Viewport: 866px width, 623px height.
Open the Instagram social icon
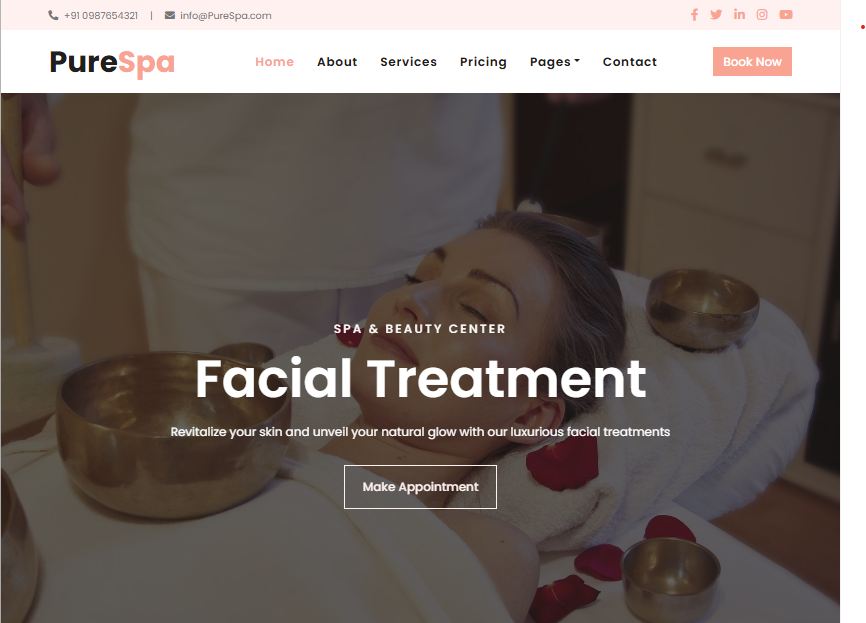(x=762, y=15)
